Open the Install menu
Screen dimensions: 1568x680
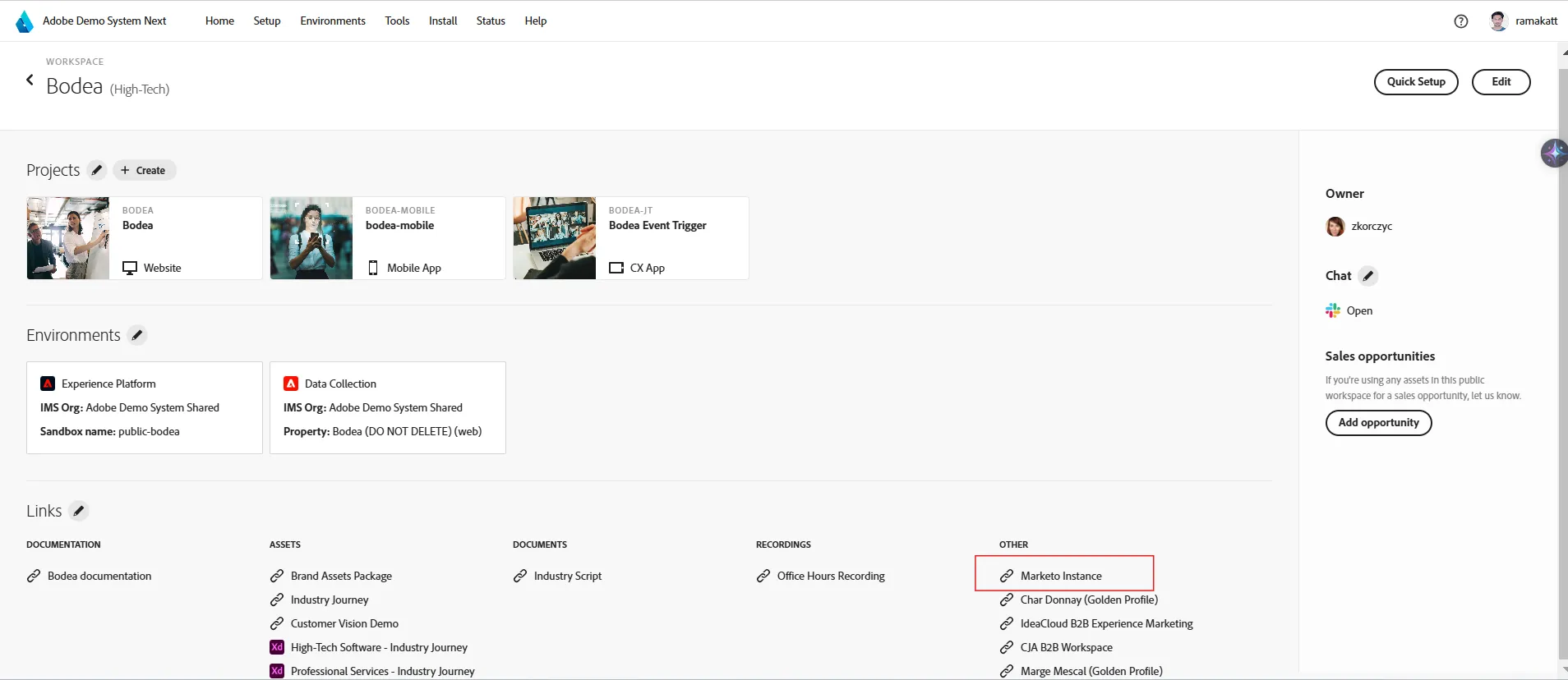coord(443,21)
